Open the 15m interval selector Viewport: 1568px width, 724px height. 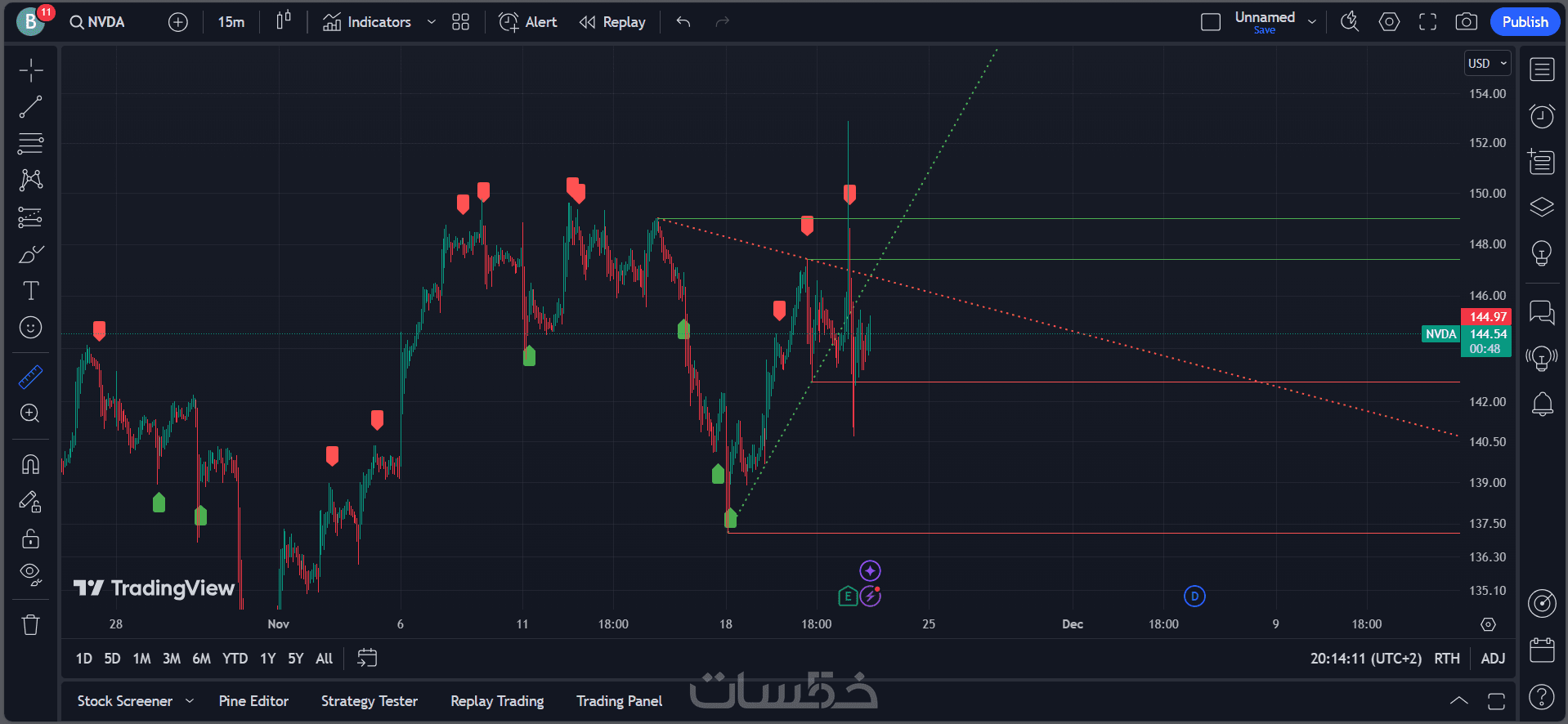231,22
